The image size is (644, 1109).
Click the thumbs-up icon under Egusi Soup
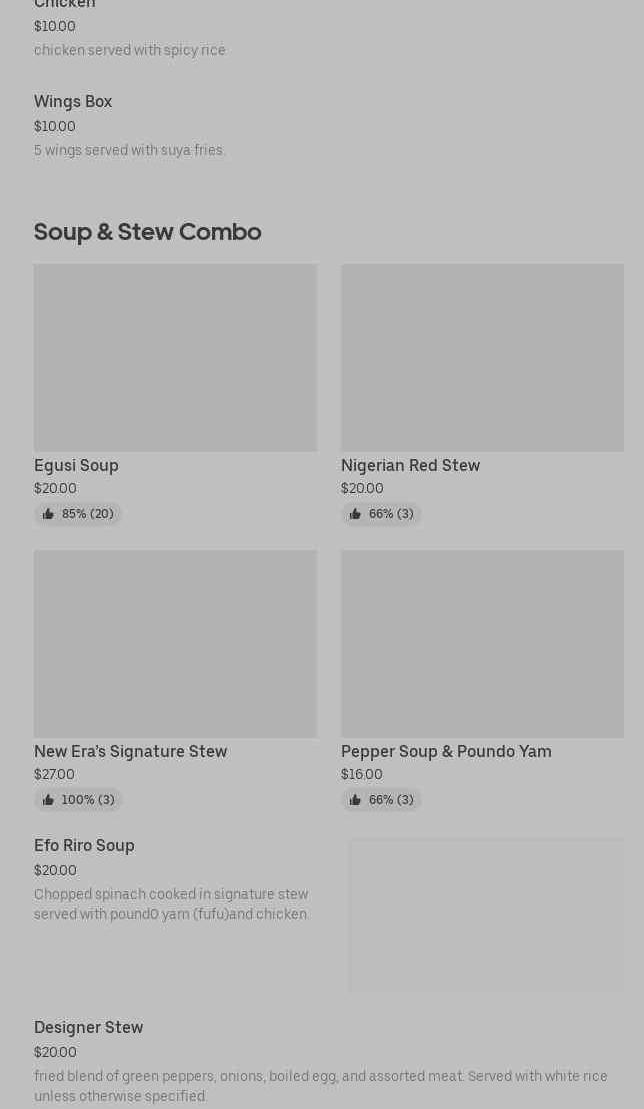click(48, 514)
